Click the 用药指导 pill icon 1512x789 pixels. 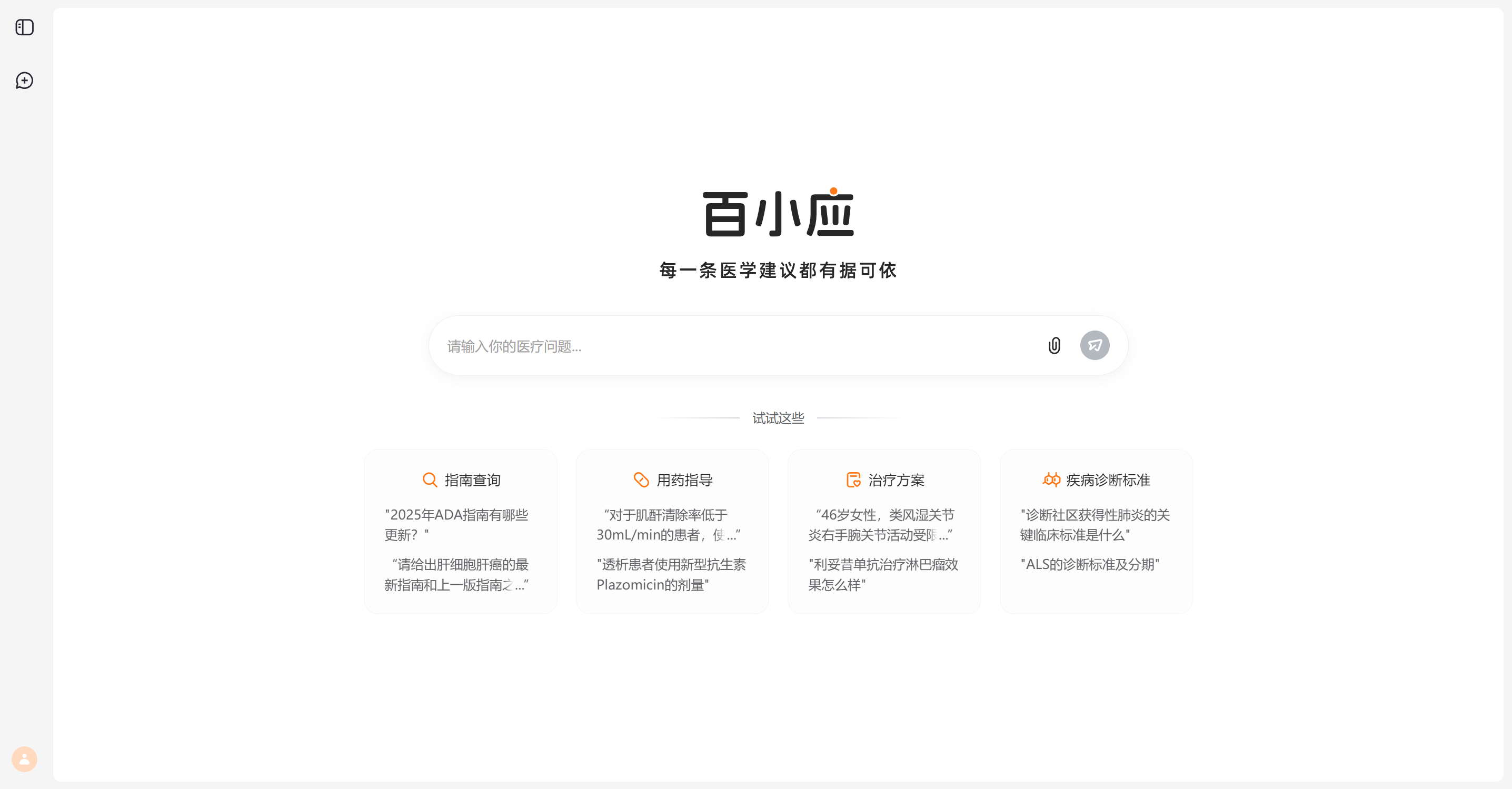tap(642, 480)
